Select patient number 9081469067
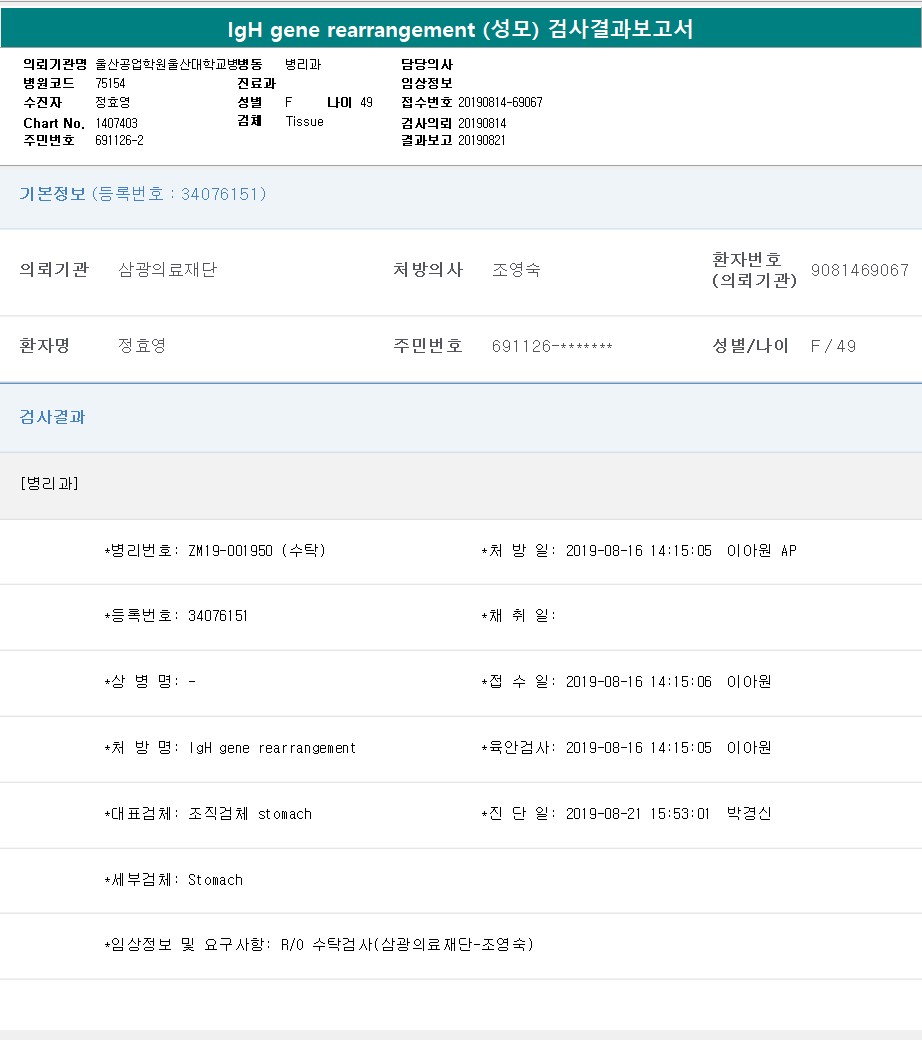The height and width of the screenshot is (1040, 922). pos(860,270)
